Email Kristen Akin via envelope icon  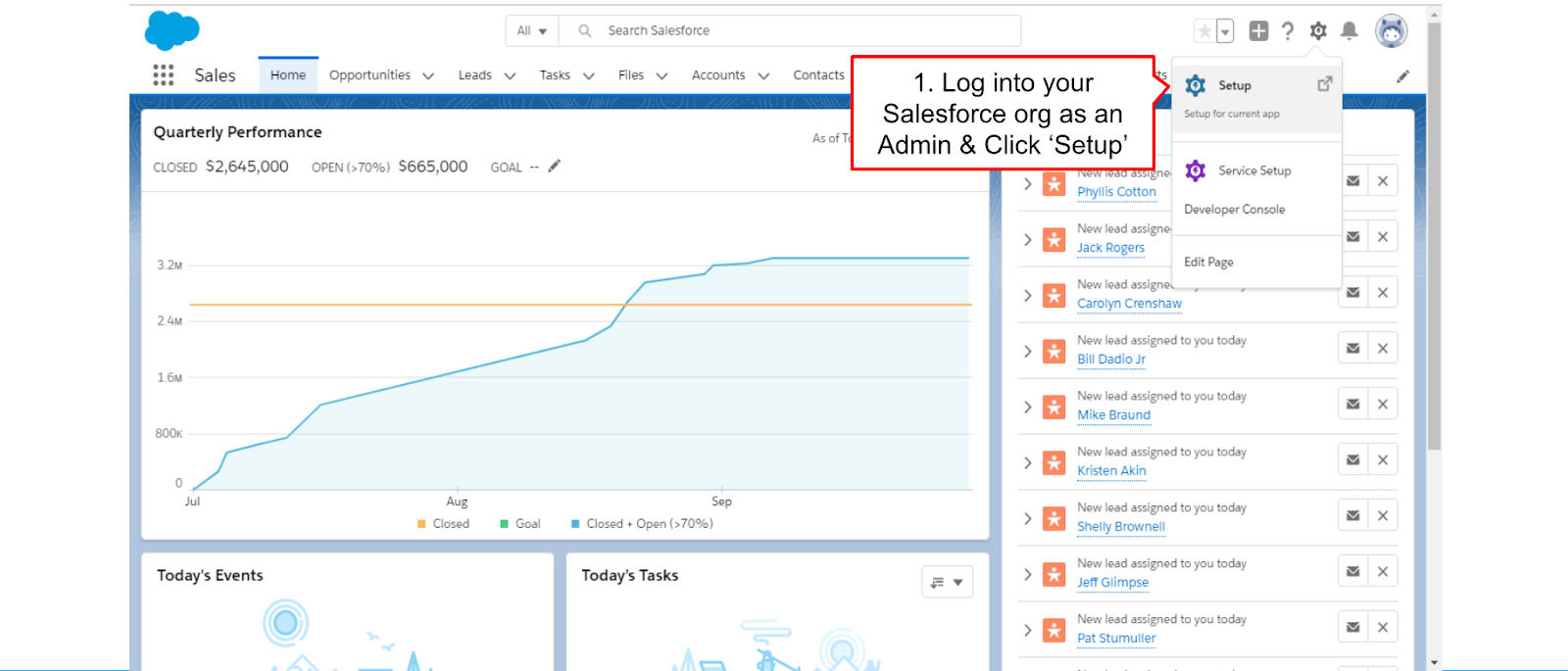pyautogui.click(x=1353, y=460)
